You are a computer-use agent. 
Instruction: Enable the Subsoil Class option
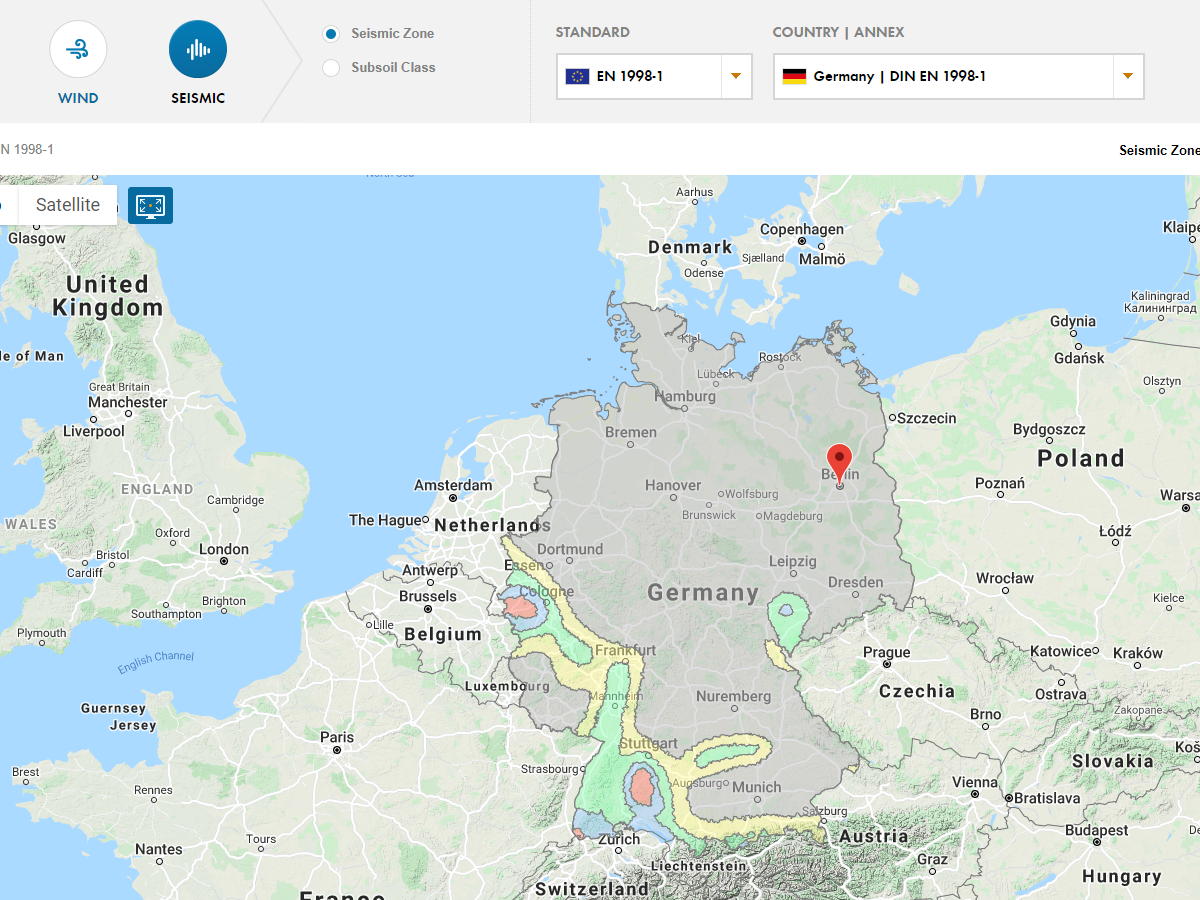tap(330, 67)
